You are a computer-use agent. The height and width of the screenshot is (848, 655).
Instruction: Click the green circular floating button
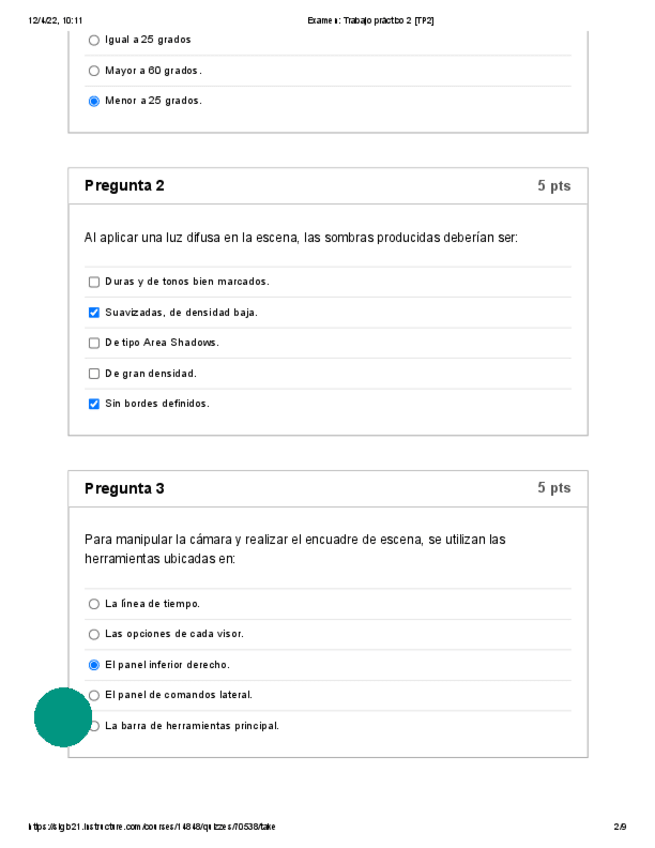pos(63,717)
